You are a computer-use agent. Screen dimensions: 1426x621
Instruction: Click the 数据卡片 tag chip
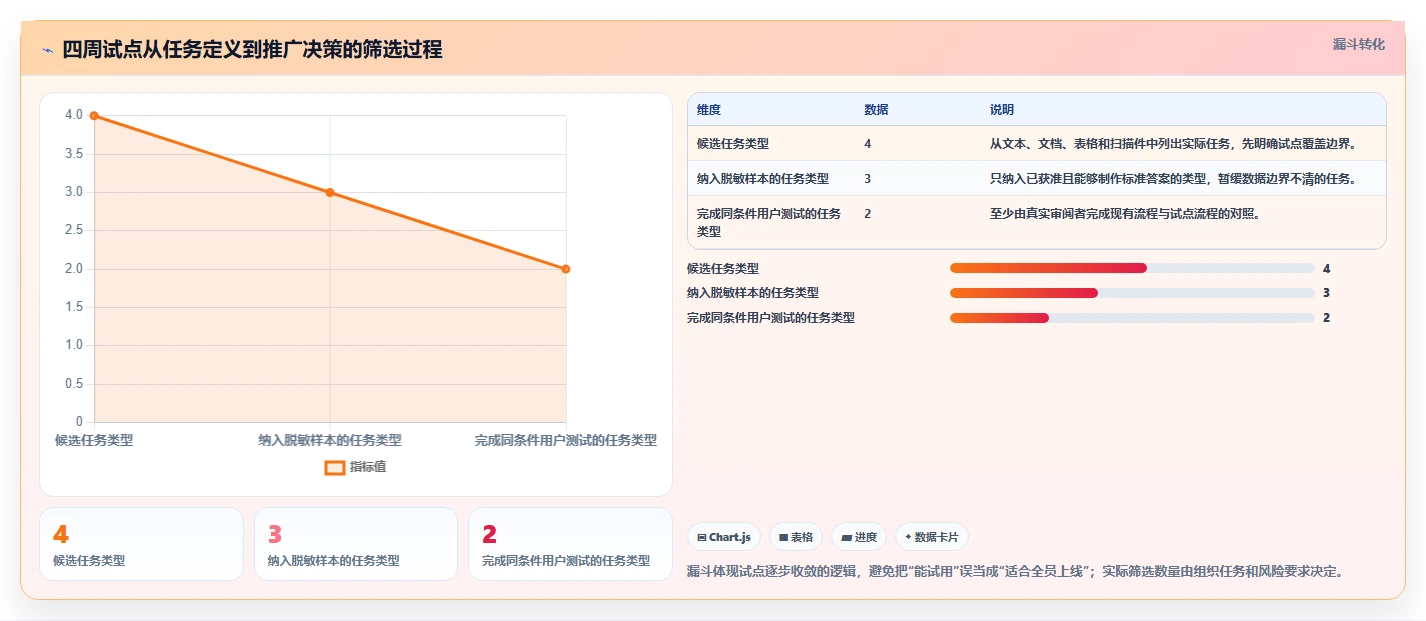click(931, 537)
